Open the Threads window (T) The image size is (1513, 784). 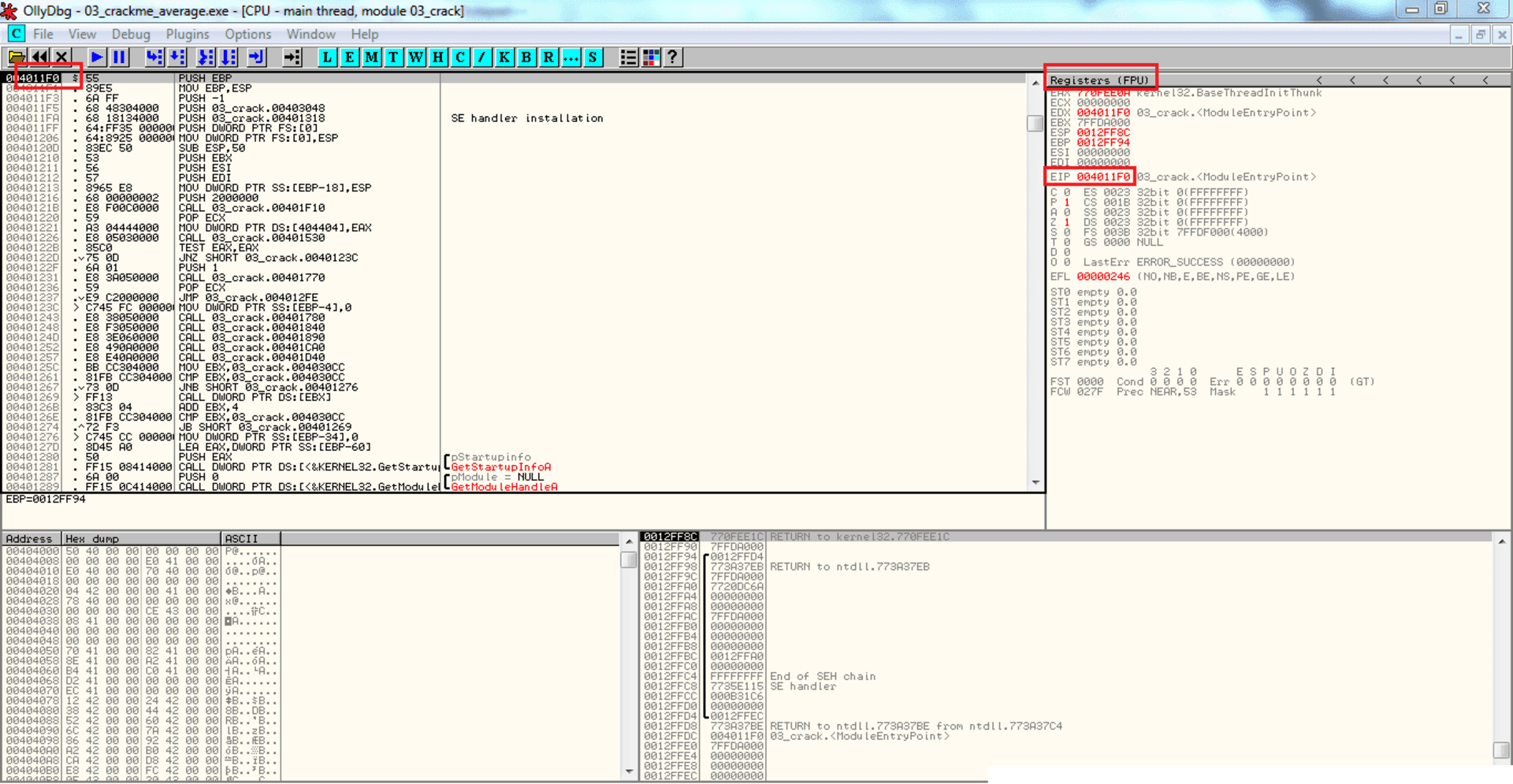tap(393, 58)
